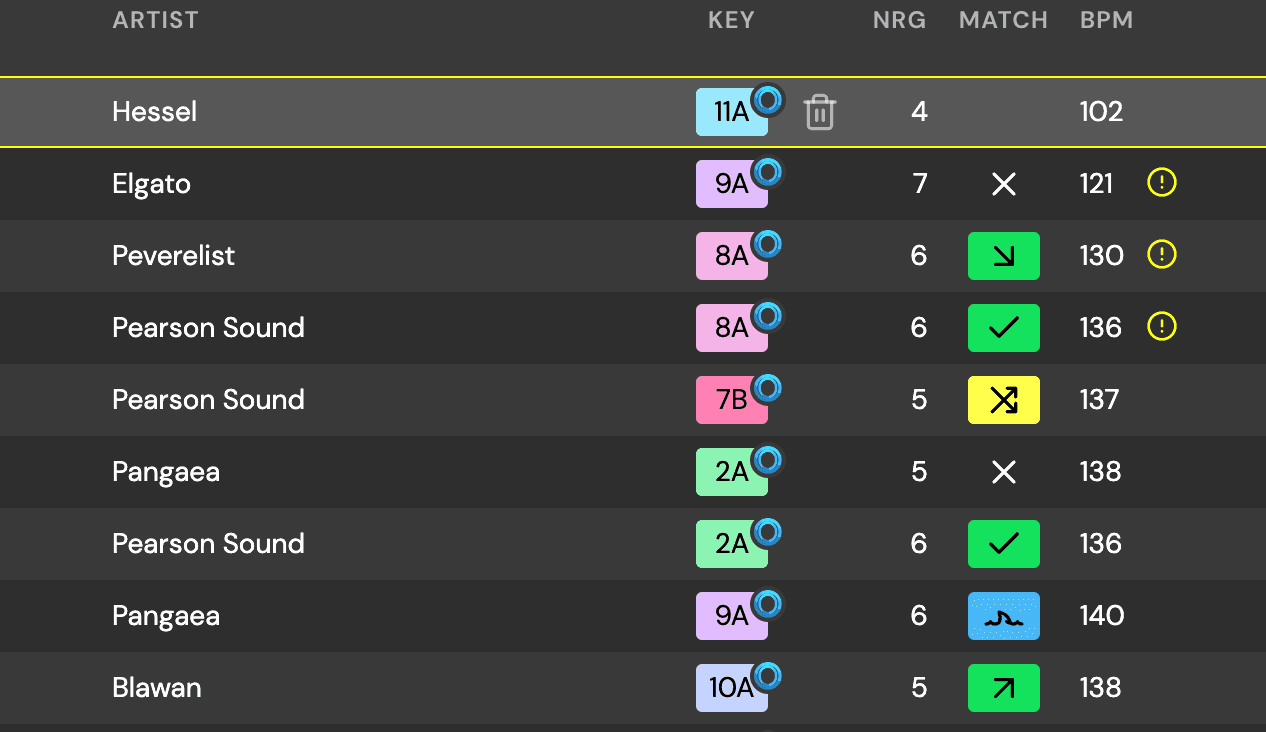Click the green checkmark match icon for Pearson Sound
This screenshot has width=1266, height=732.
coord(1003,327)
